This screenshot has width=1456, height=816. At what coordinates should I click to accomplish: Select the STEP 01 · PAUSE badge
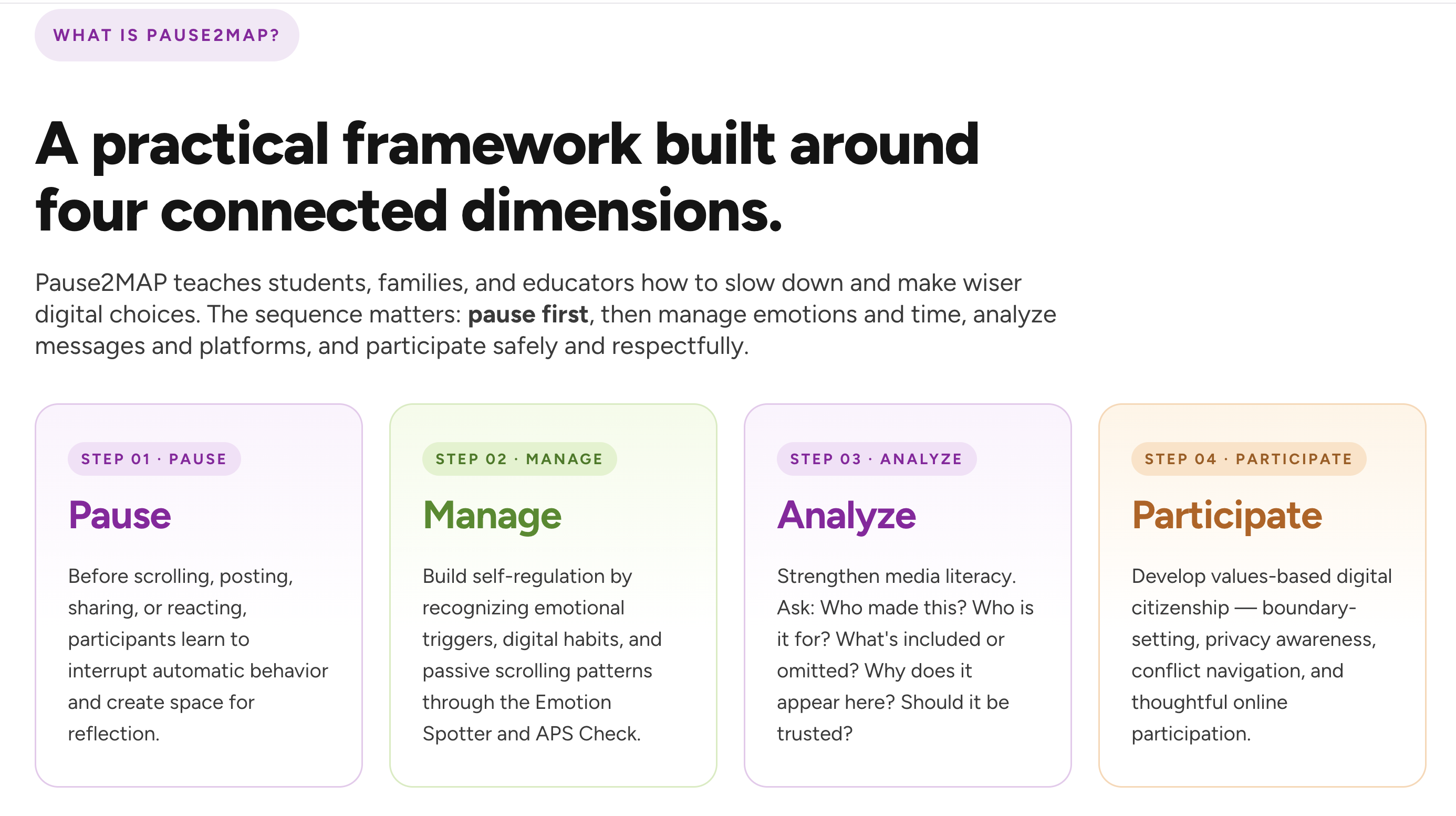pyautogui.click(x=154, y=459)
